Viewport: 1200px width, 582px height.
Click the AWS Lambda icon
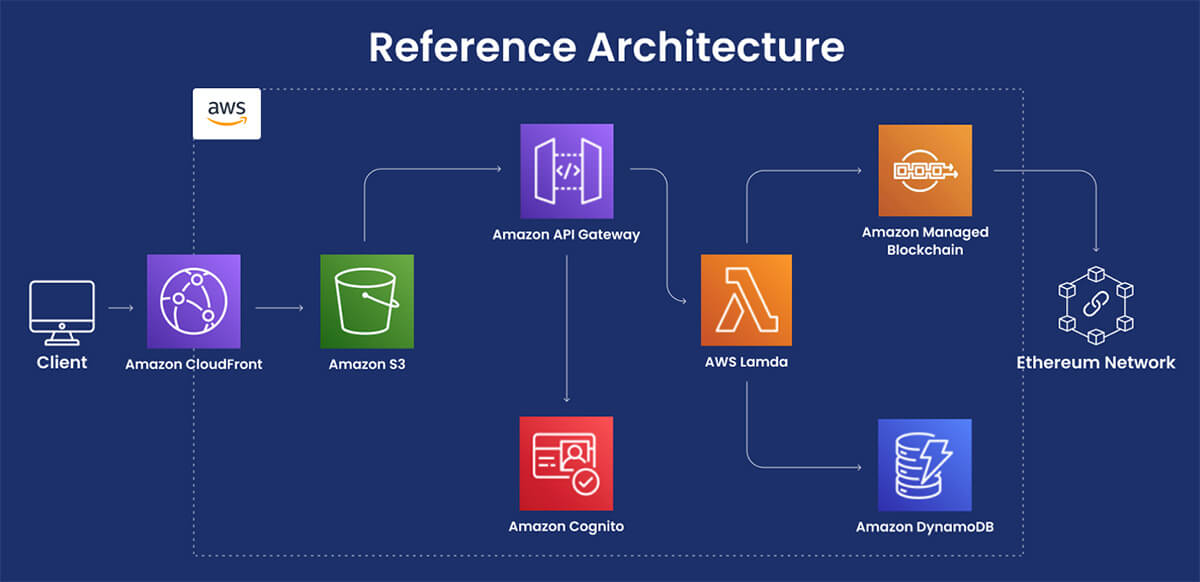746,300
